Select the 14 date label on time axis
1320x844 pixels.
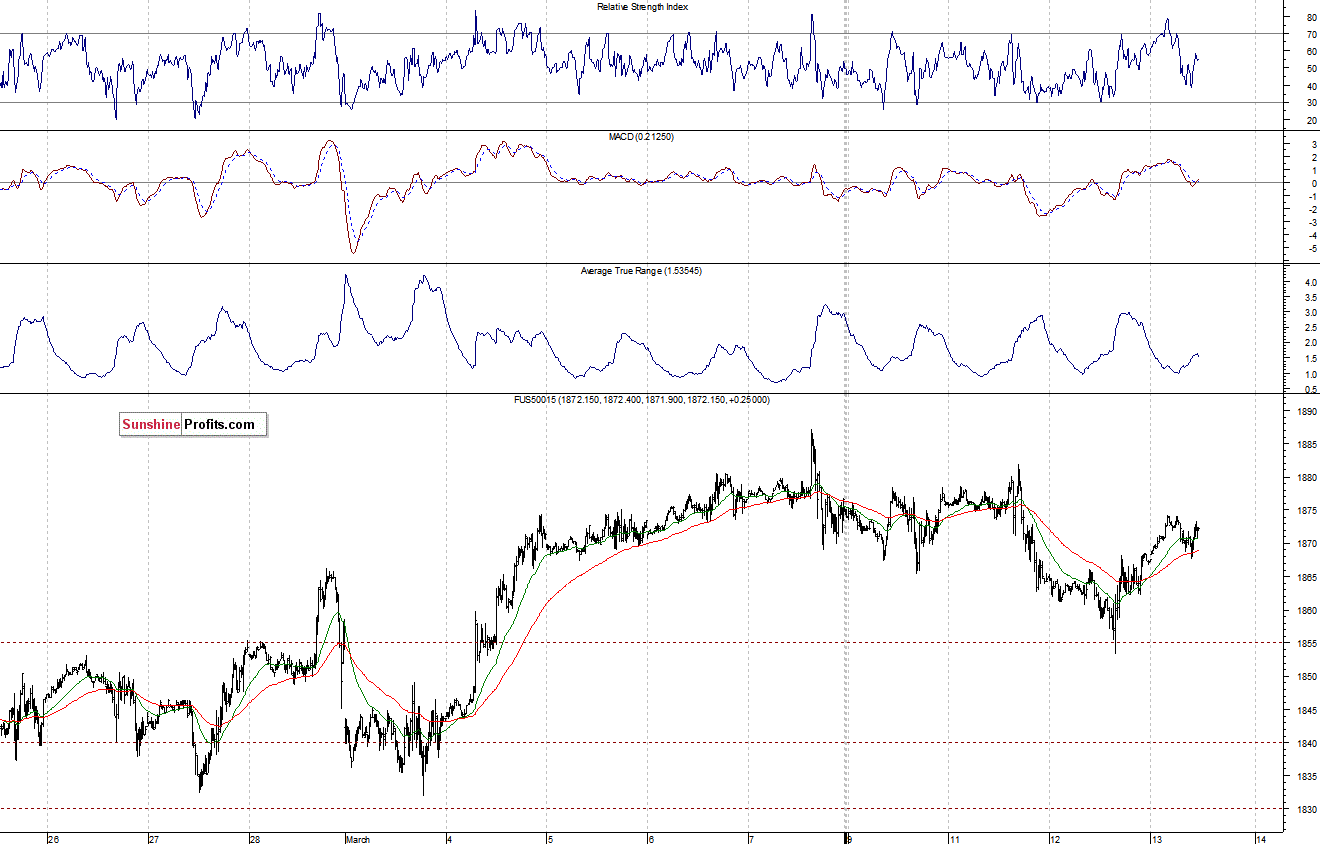point(1261,839)
